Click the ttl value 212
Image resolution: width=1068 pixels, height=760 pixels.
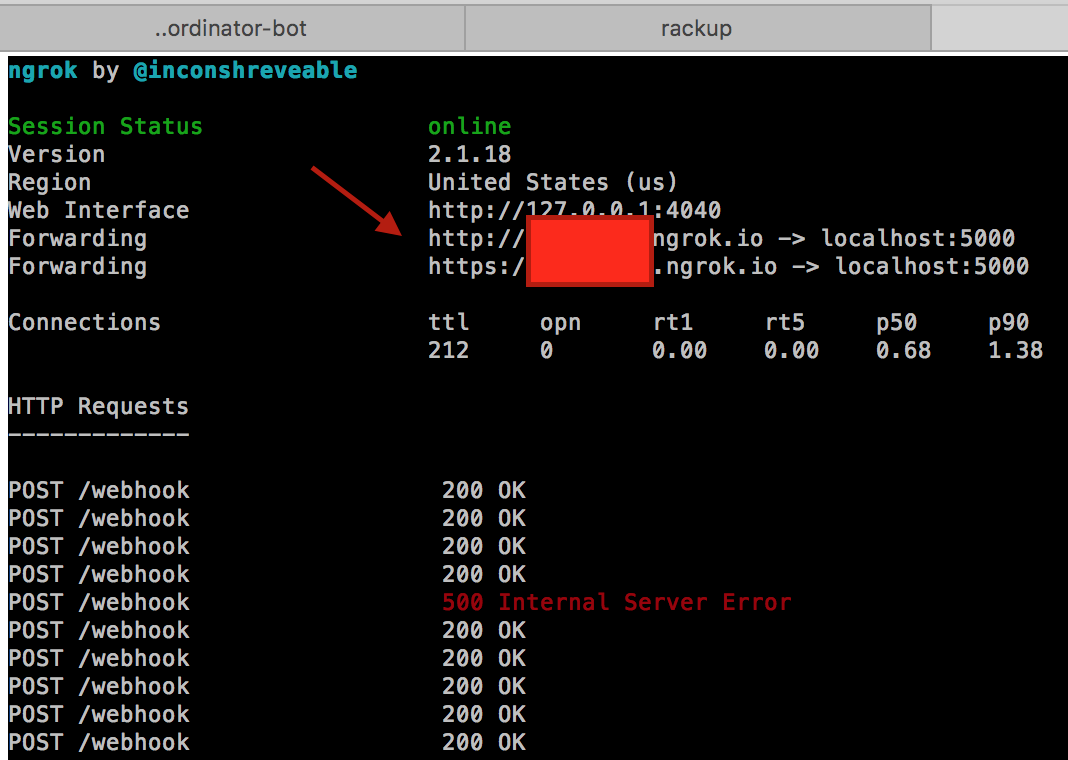pos(448,350)
